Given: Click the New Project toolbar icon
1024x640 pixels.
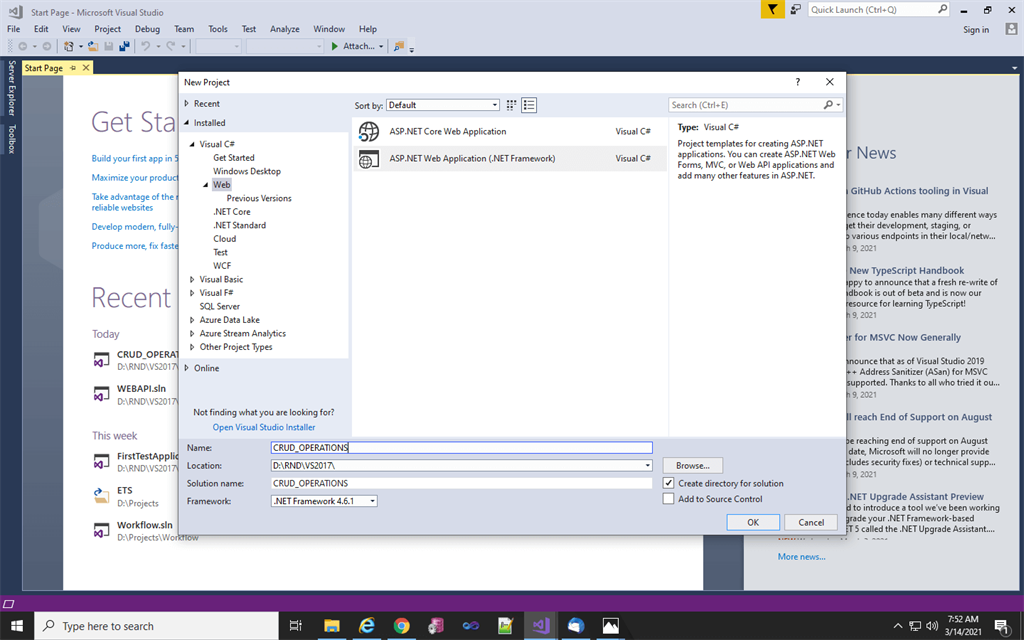Looking at the screenshot, I should [70, 46].
